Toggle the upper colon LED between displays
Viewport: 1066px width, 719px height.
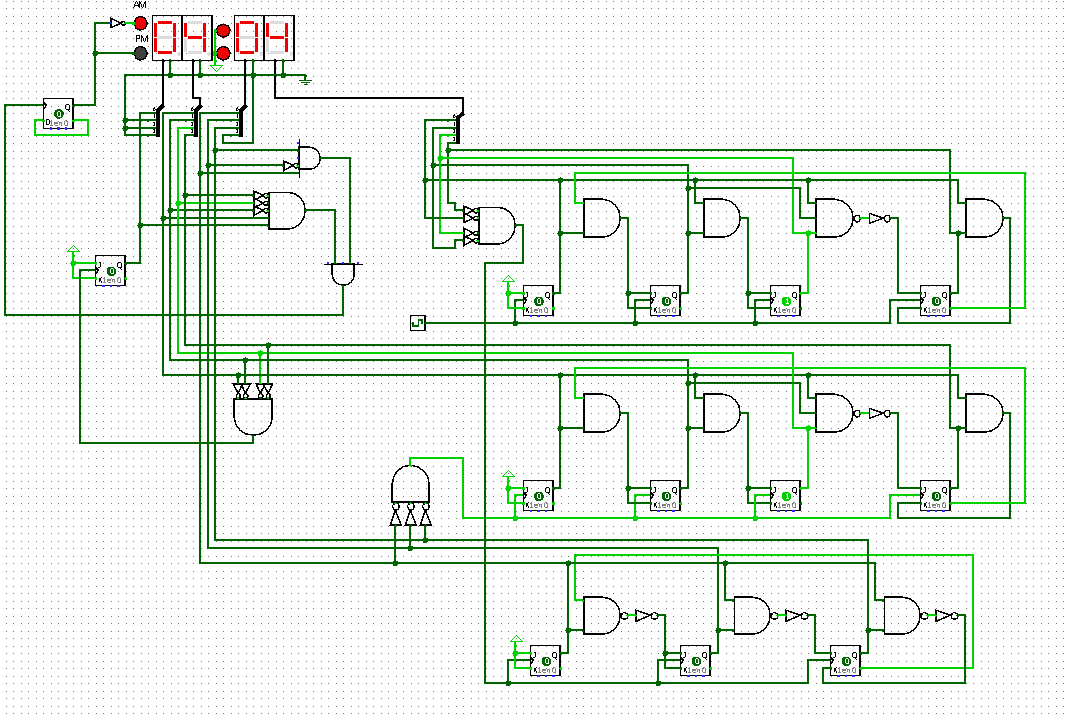(221, 30)
